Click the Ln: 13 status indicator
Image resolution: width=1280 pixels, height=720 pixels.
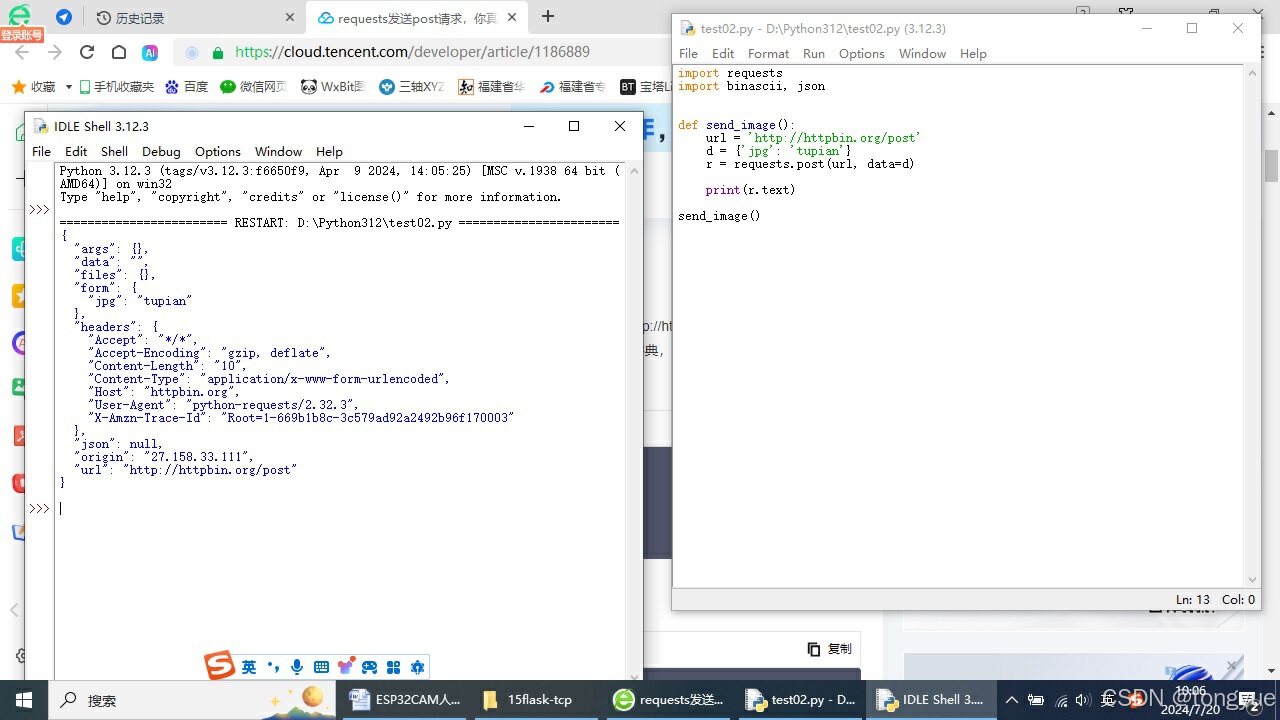pyautogui.click(x=1193, y=600)
